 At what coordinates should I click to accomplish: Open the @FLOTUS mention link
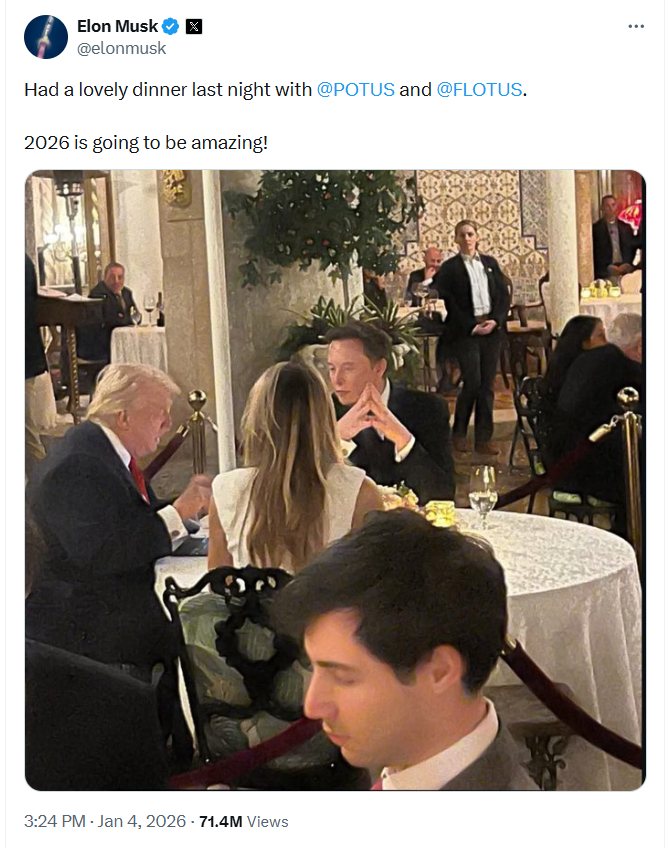click(479, 90)
